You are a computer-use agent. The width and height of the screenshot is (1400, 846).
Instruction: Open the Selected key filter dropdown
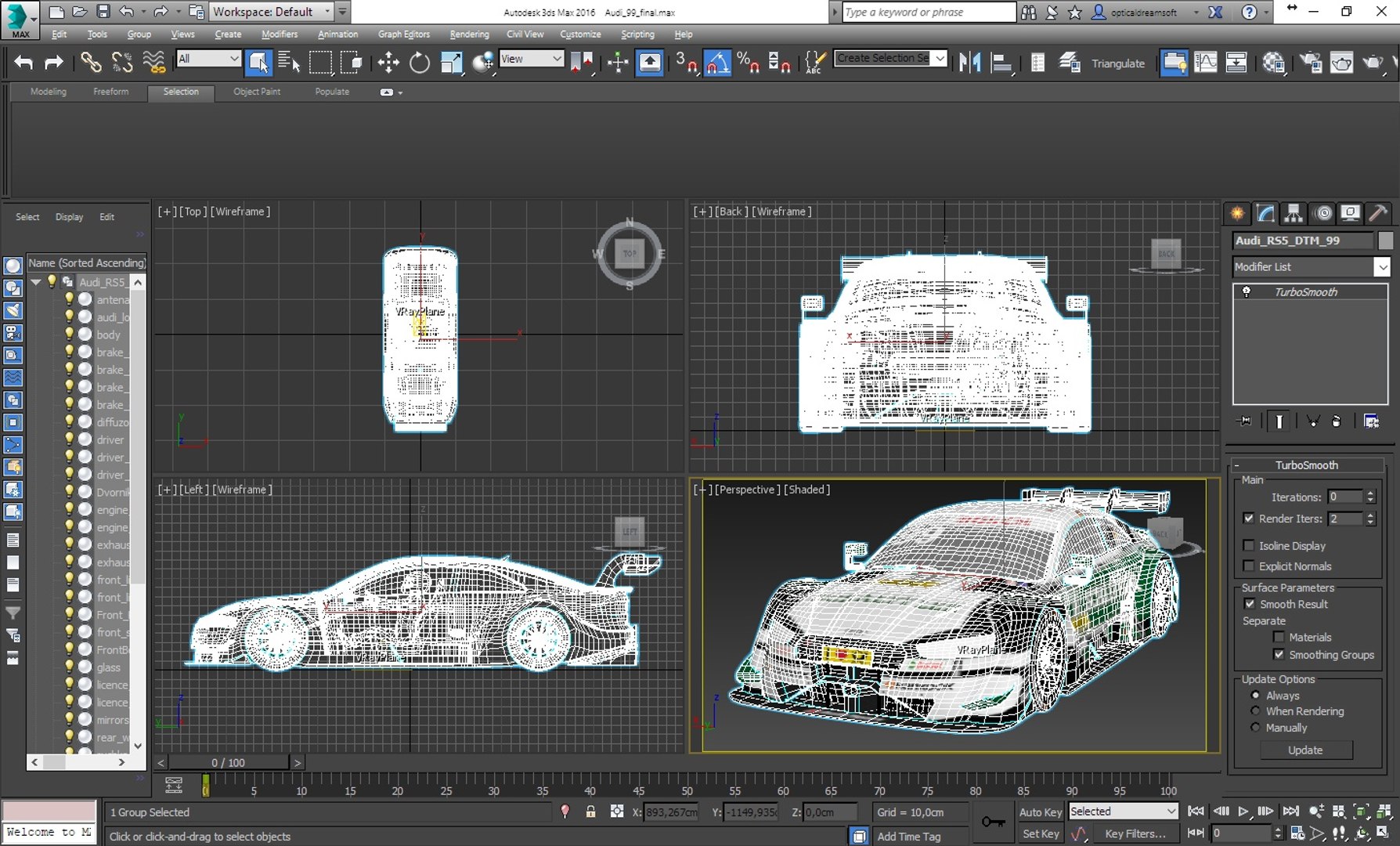pyautogui.click(x=1124, y=812)
